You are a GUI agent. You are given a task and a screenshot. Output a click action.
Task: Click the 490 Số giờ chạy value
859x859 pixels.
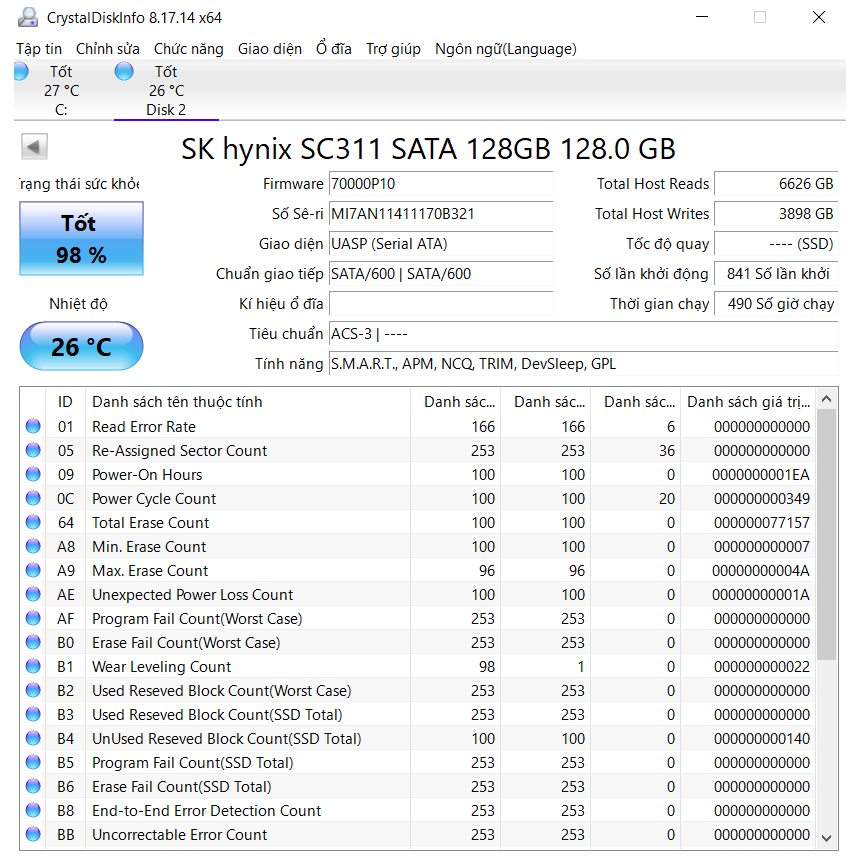pos(776,304)
